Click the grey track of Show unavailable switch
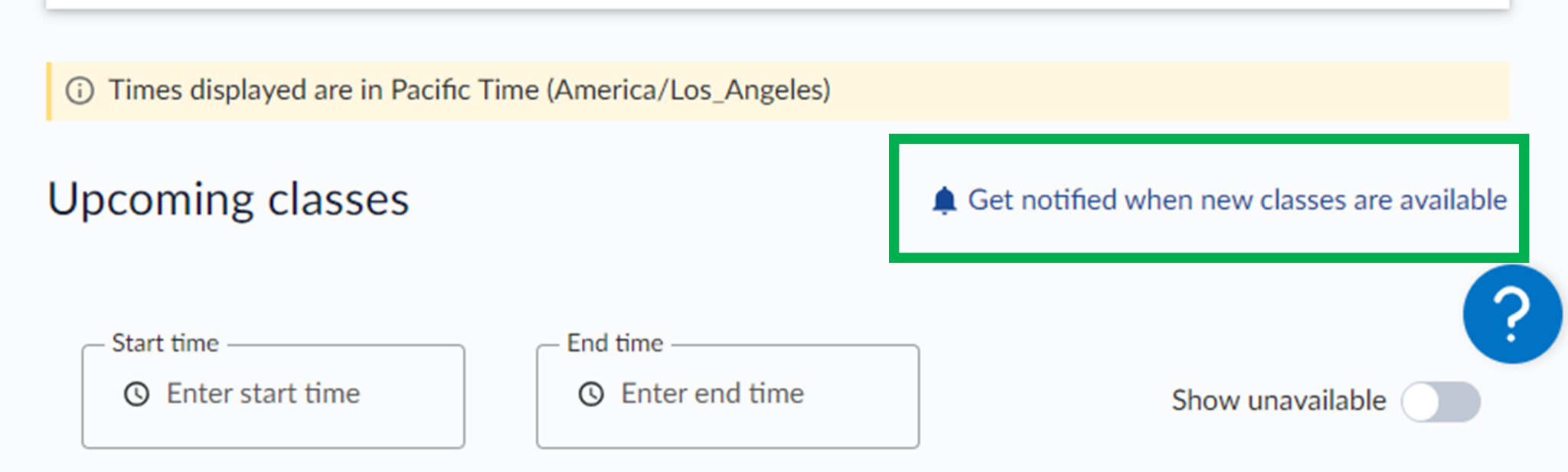The image size is (1568, 472). (1461, 402)
